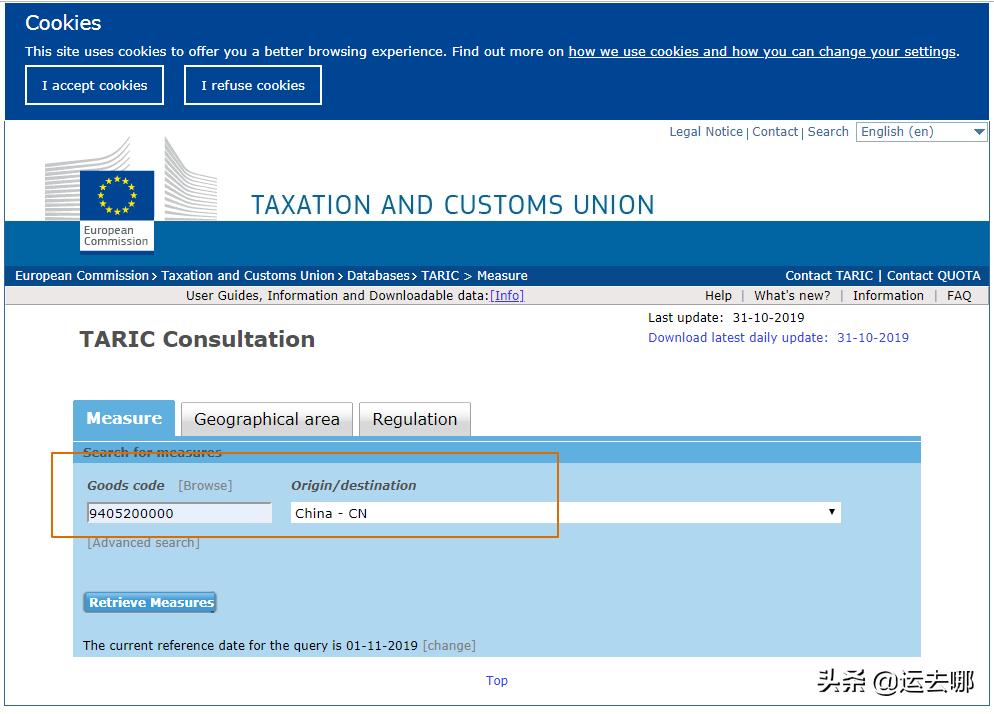Go to European Commission breadcrumb

[82, 275]
